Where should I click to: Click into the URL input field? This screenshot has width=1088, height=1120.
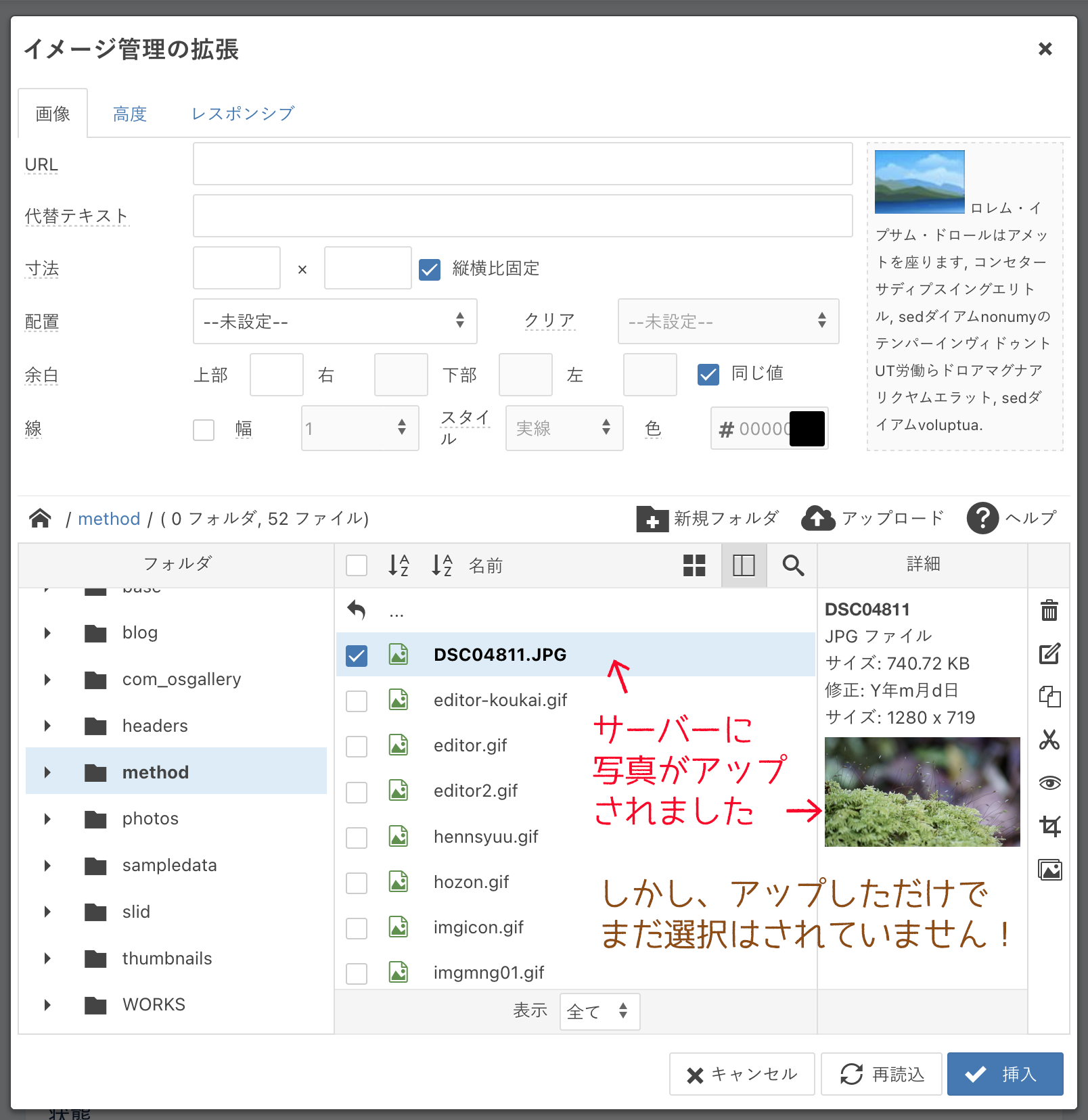click(x=522, y=164)
